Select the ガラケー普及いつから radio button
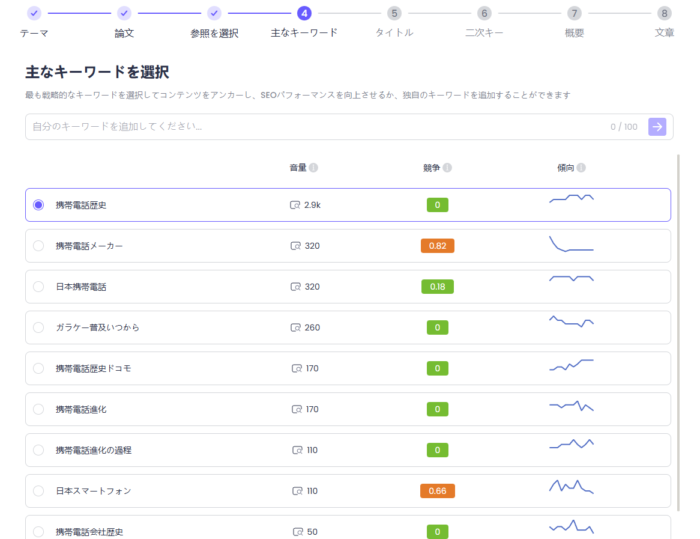The width and height of the screenshot is (700, 539). [38, 327]
